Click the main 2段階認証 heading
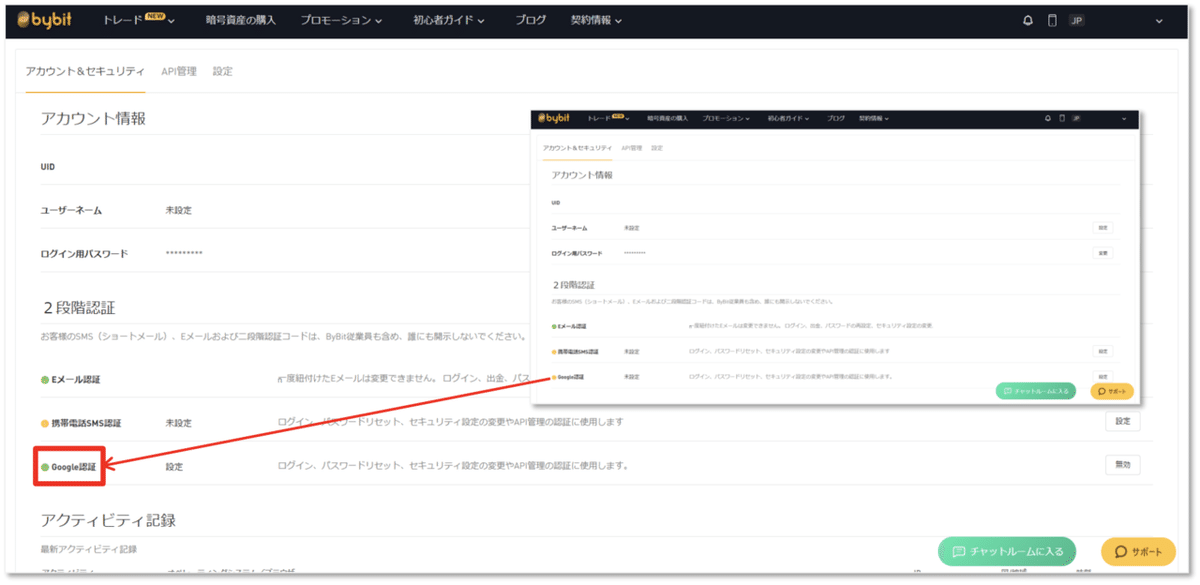 tap(79, 307)
